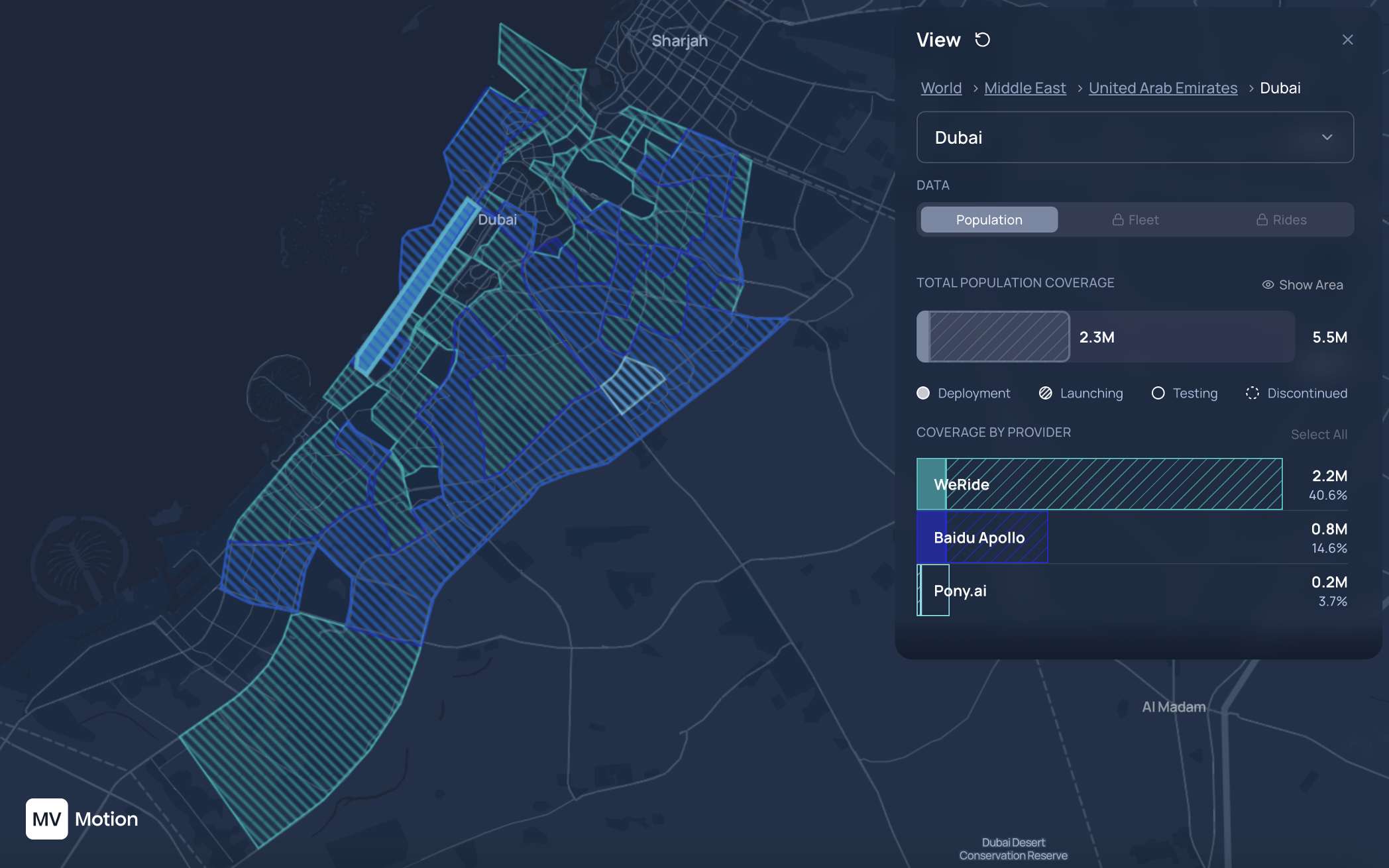Open the United Arab Emirates breadcrumb link
Image resolution: width=1389 pixels, height=868 pixels.
pos(1162,87)
